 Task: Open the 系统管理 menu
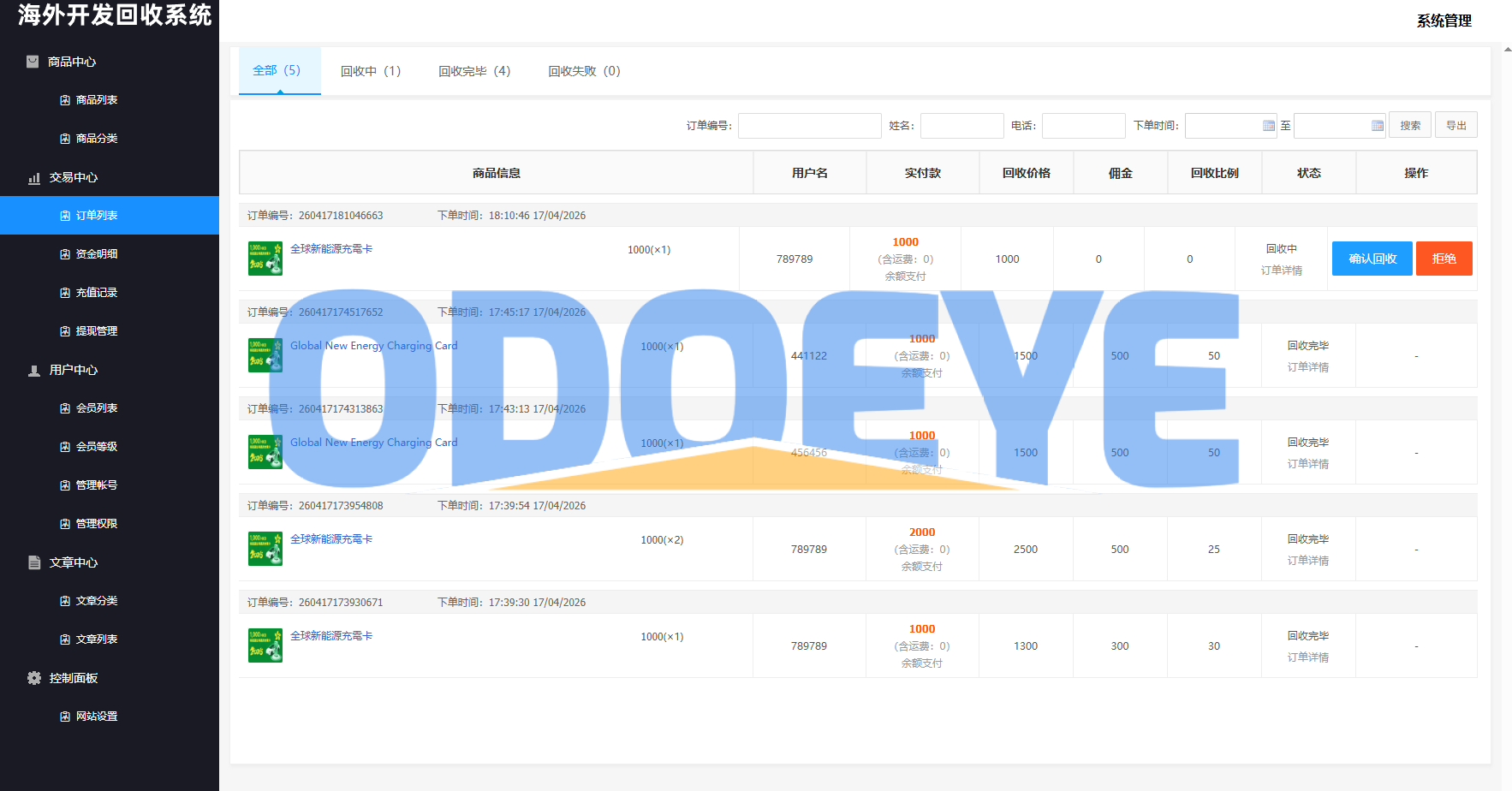pos(1444,21)
